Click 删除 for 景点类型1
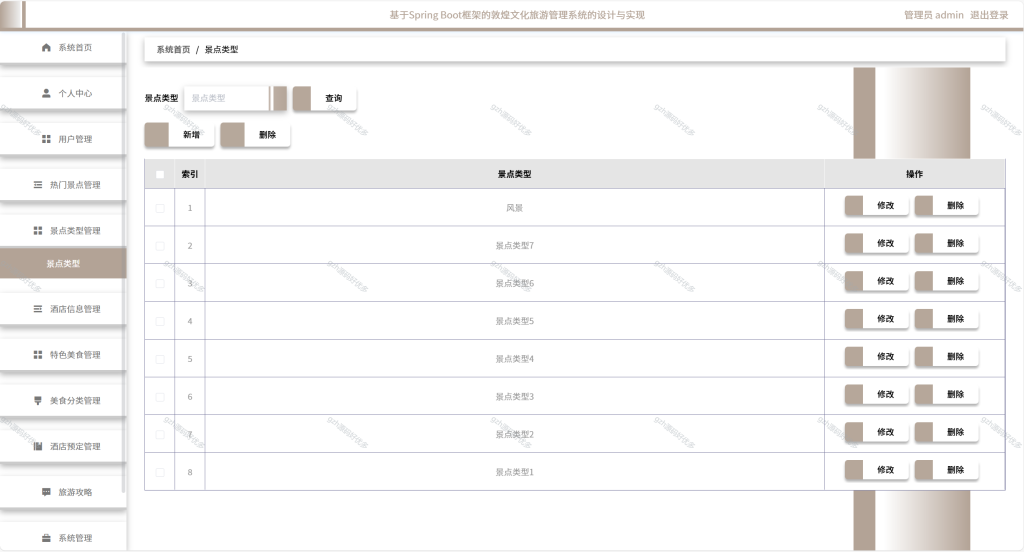Image resolution: width=1024 pixels, height=552 pixels. [x=946, y=470]
